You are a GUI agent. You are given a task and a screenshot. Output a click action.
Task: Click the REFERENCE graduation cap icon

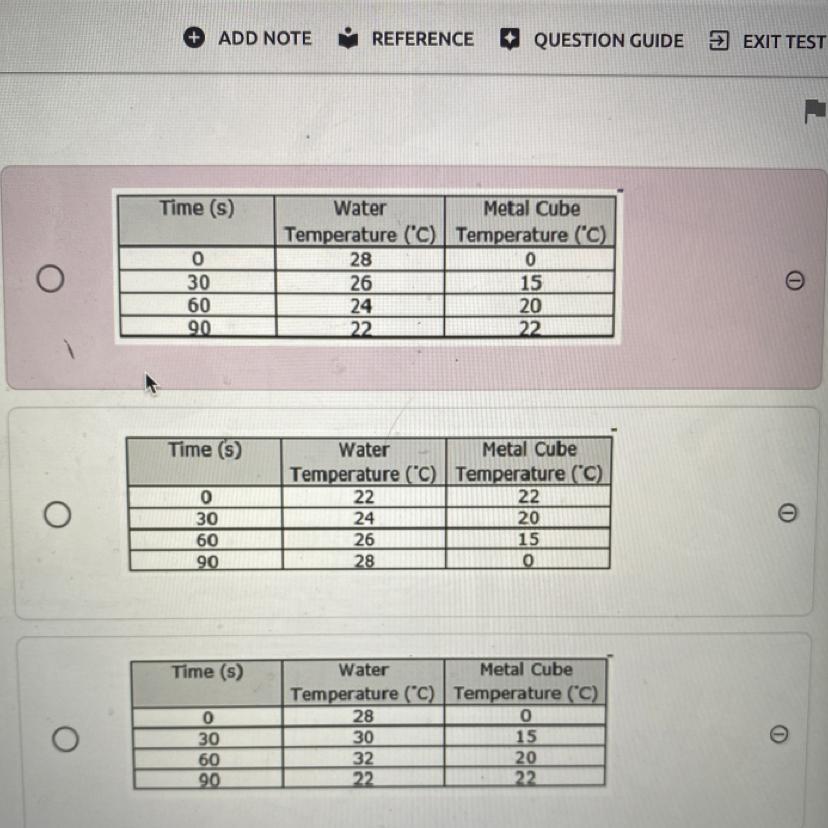pyautogui.click(x=348, y=39)
